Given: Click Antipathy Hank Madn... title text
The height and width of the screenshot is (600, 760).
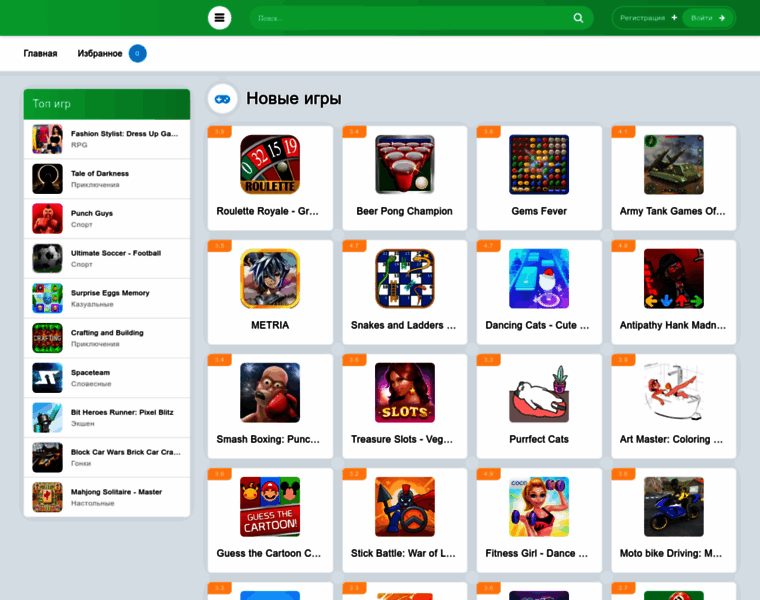Looking at the screenshot, I should pyautogui.click(x=673, y=325).
